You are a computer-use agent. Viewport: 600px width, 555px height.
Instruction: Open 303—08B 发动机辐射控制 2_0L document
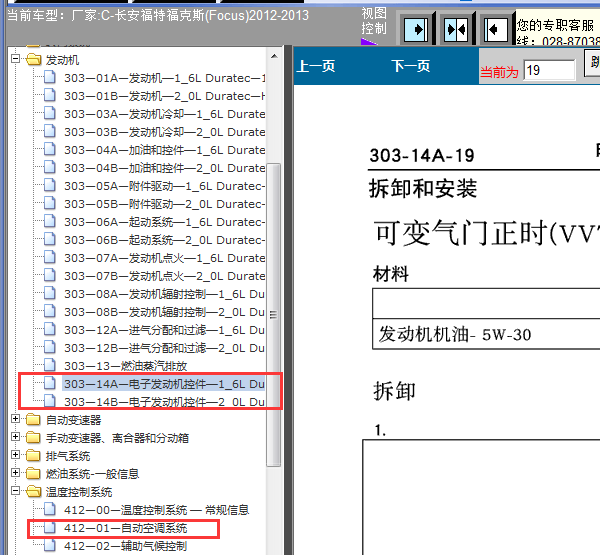165,312
